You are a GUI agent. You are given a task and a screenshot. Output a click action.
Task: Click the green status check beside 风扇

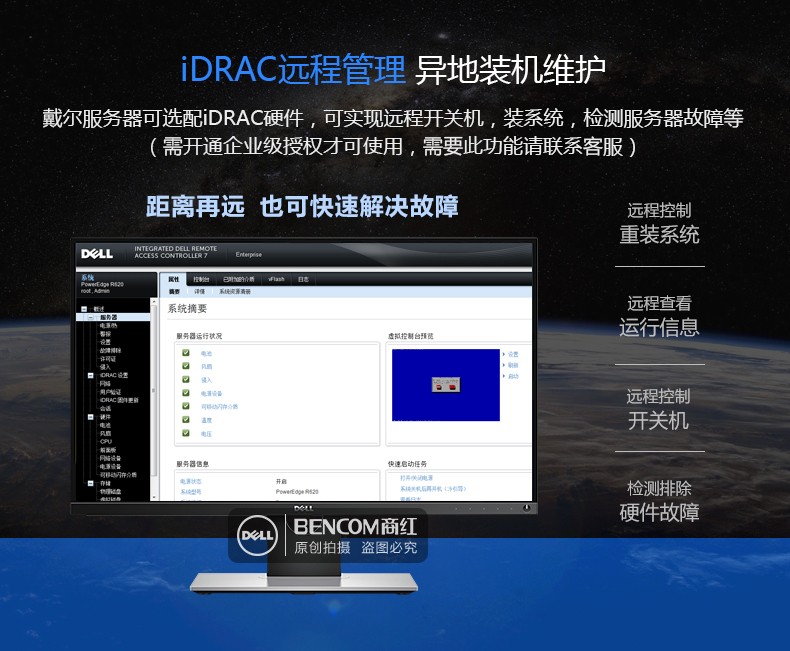click(186, 367)
